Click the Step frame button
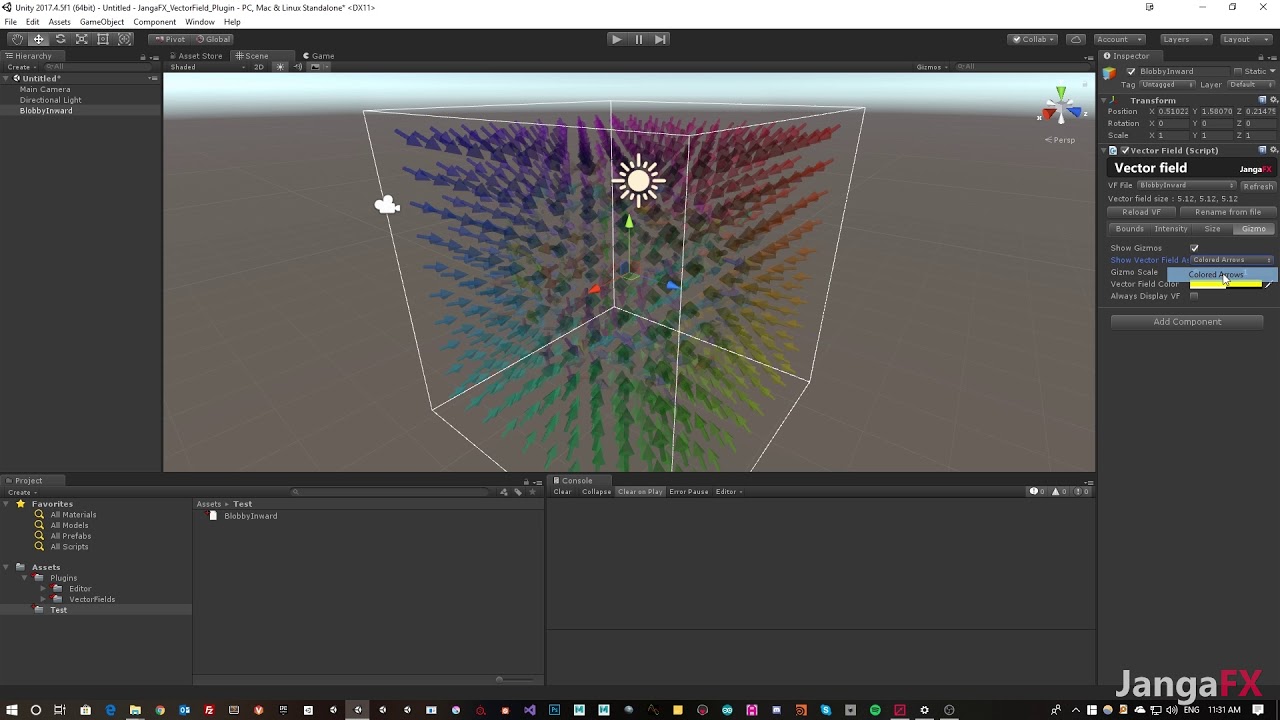The image size is (1280, 720). pyautogui.click(x=660, y=39)
